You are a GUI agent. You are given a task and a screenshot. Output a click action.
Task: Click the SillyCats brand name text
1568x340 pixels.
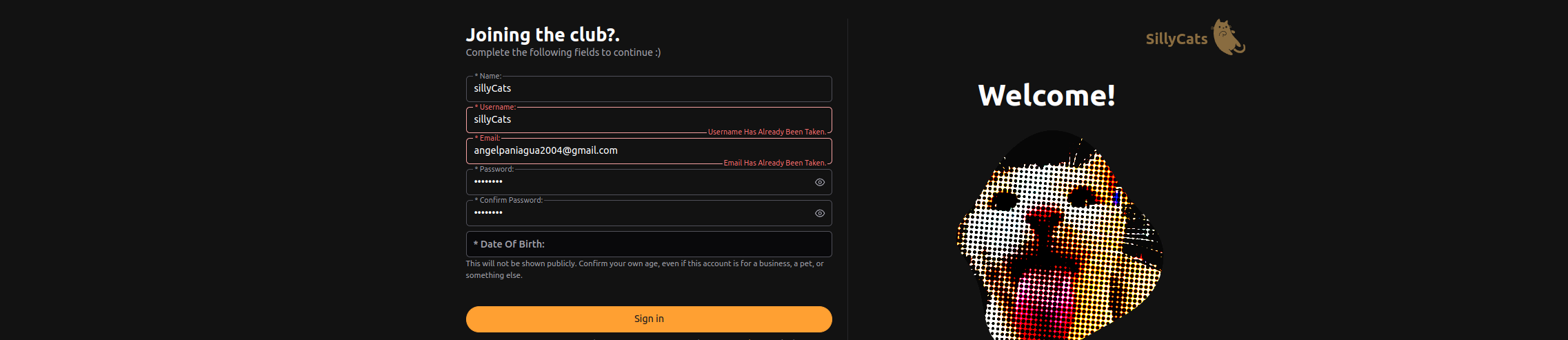pyautogui.click(x=1176, y=39)
